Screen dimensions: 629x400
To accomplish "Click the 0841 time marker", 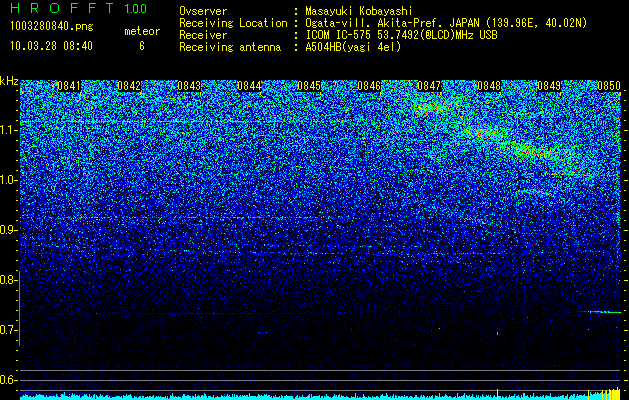I will [x=69, y=86].
